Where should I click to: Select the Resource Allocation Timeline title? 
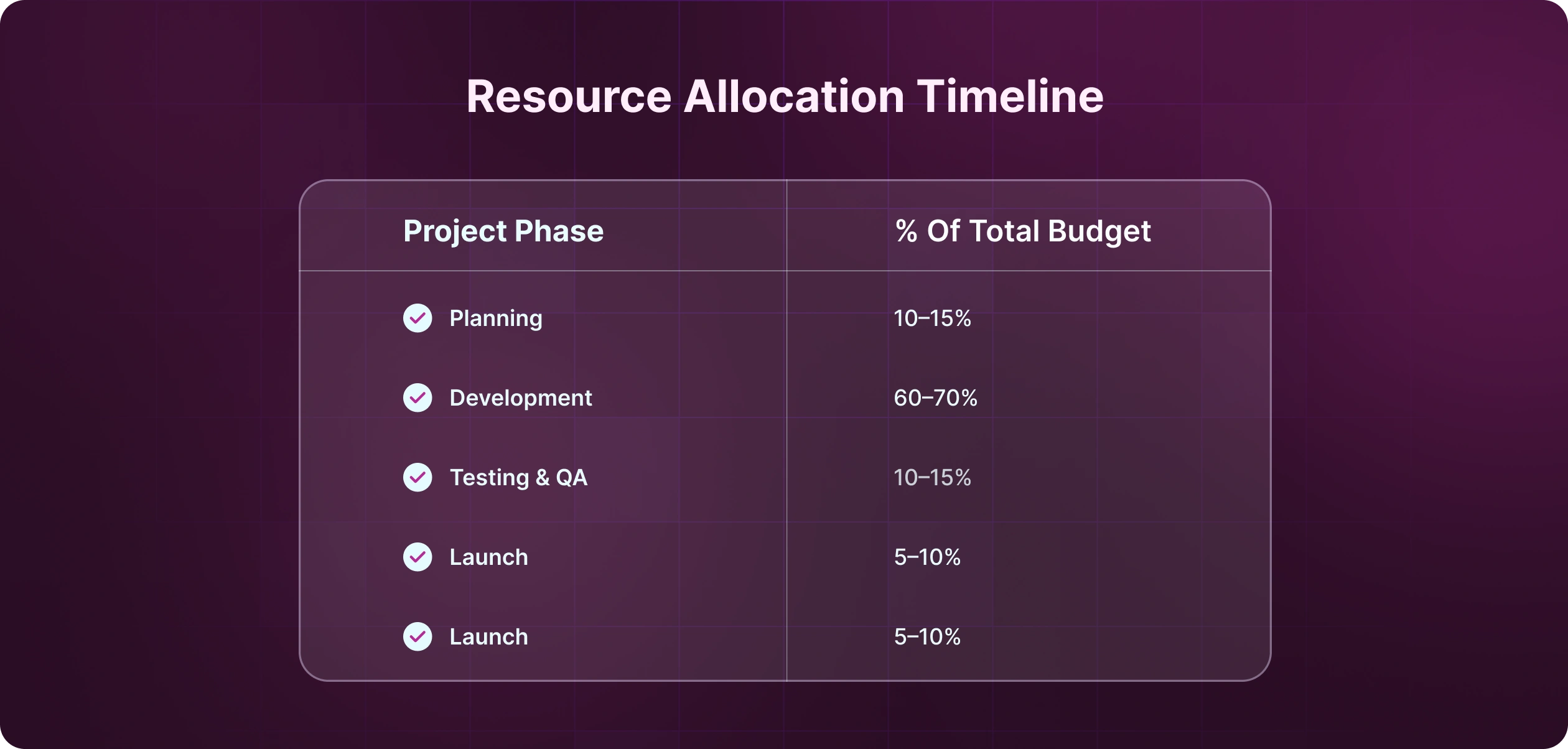coord(785,96)
